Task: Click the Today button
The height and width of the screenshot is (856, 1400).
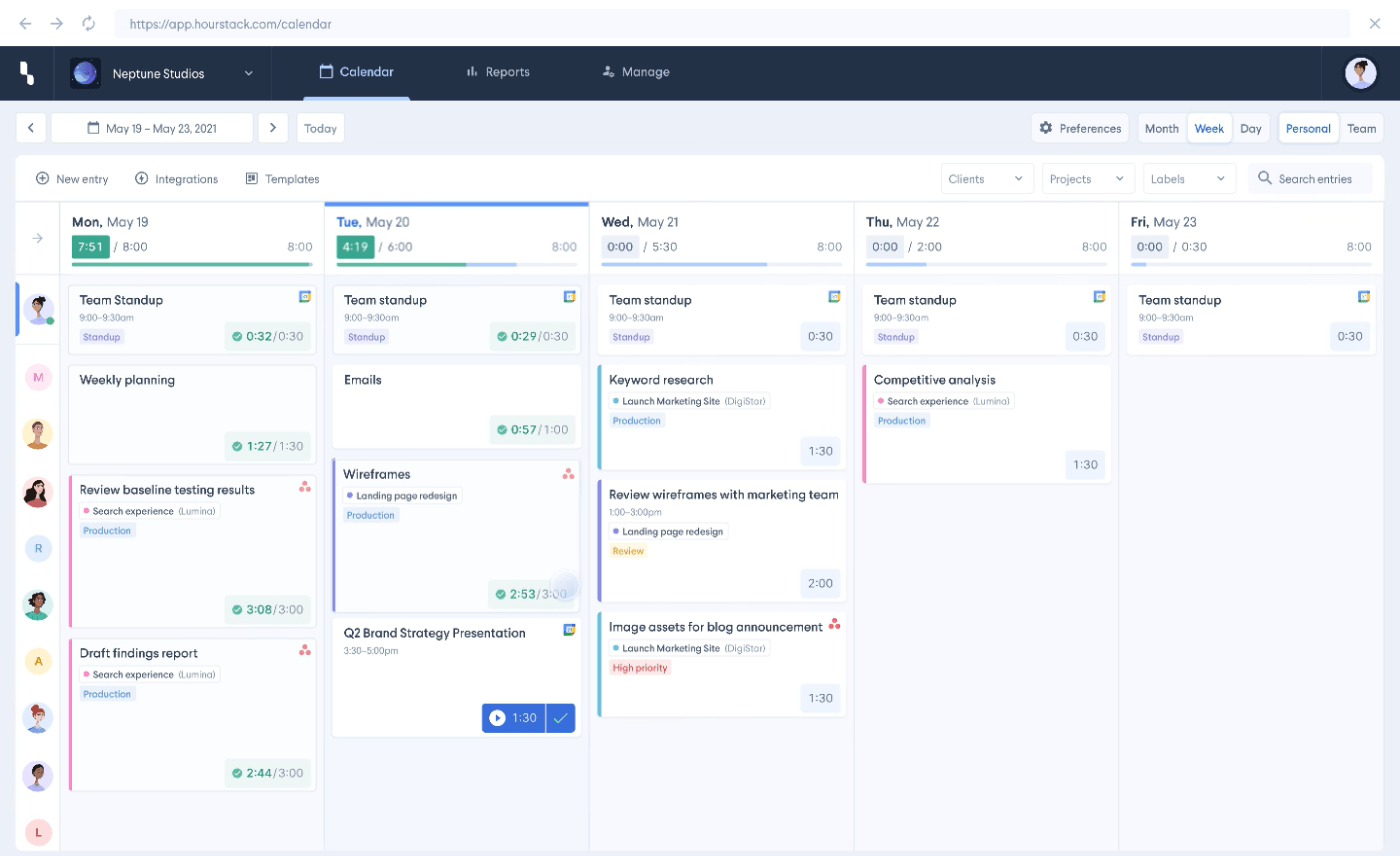Action: [320, 128]
